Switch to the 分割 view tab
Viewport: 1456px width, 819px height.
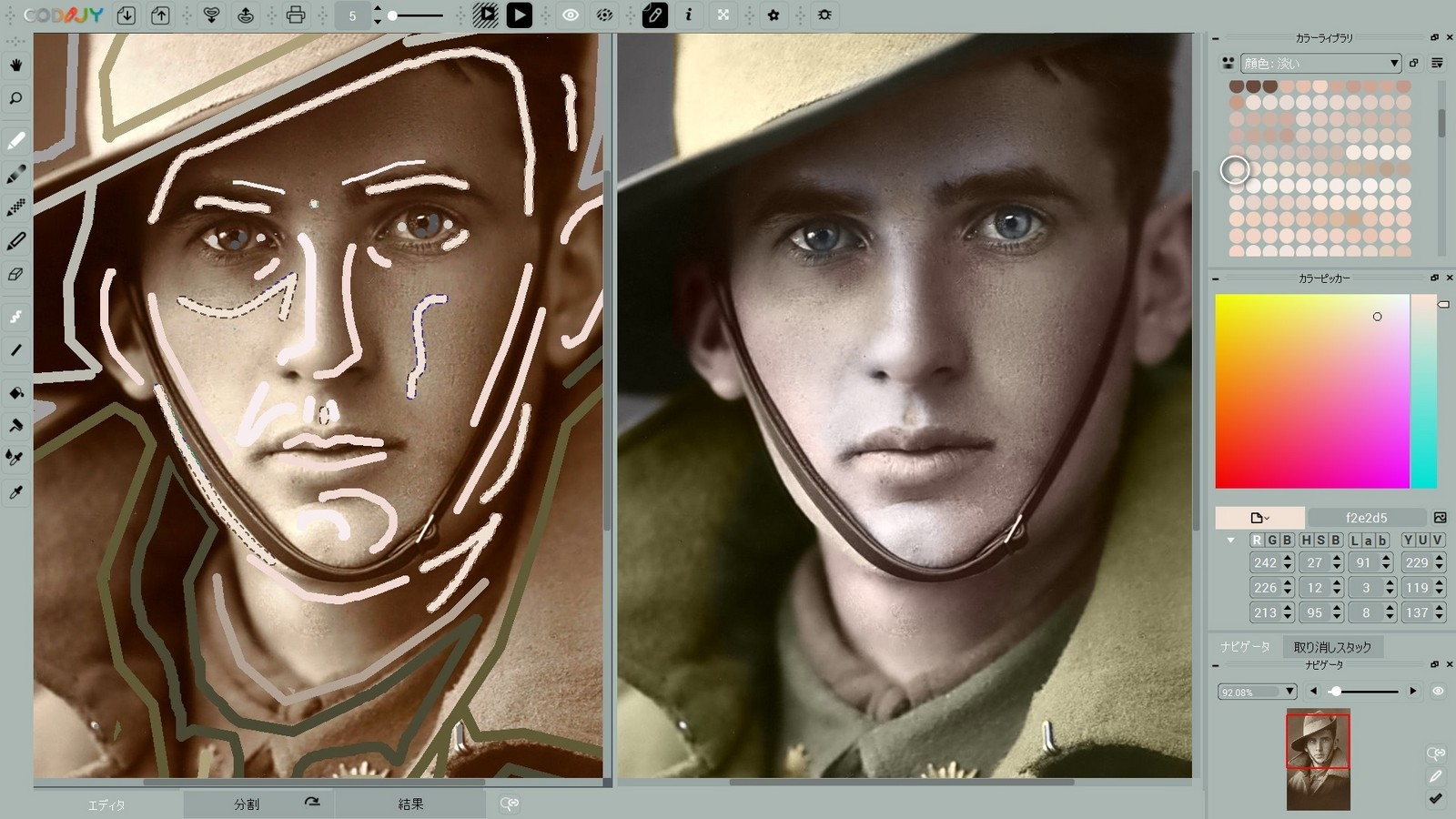click(x=247, y=804)
